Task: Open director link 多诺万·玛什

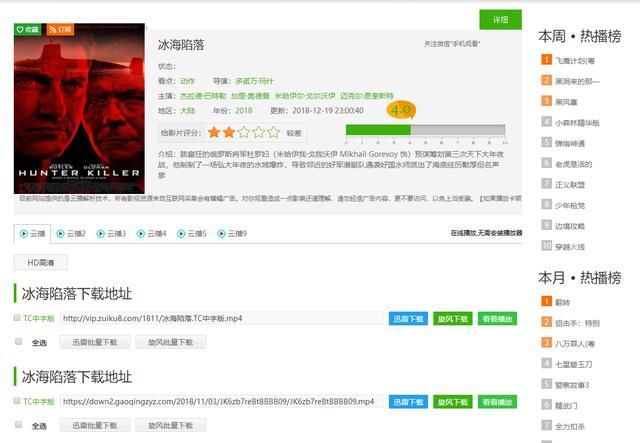Action: coord(254,81)
